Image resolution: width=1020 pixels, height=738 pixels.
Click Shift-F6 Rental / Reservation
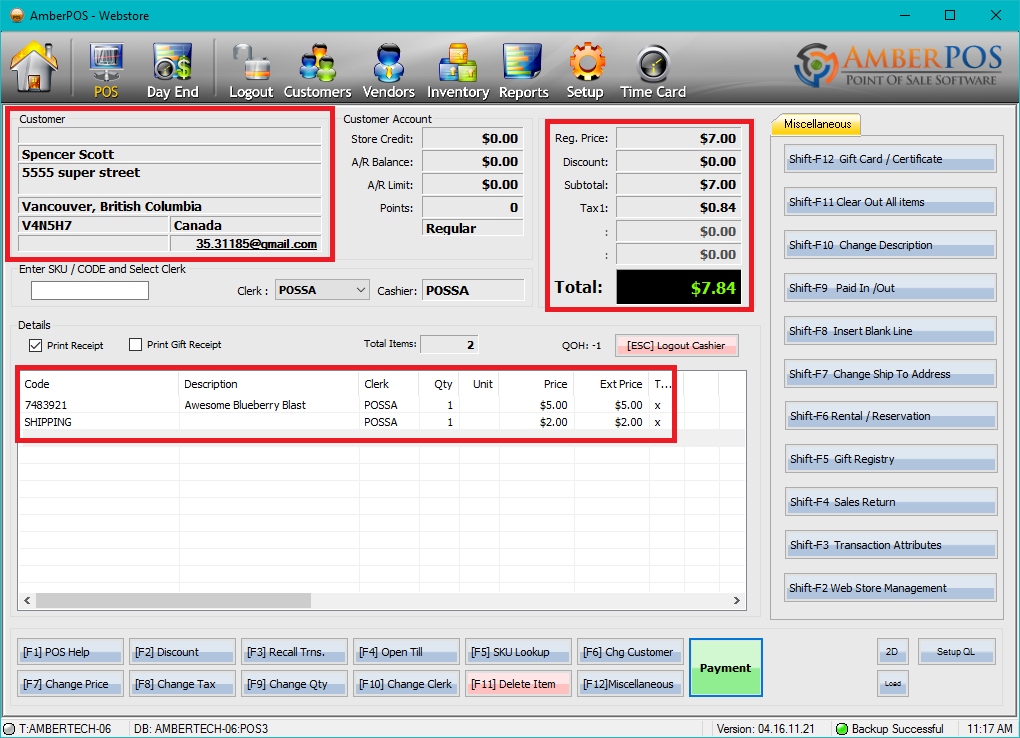click(x=890, y=416)
